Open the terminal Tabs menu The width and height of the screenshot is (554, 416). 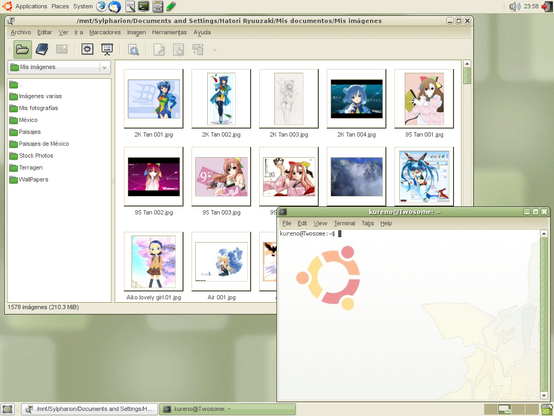point(368,223)
